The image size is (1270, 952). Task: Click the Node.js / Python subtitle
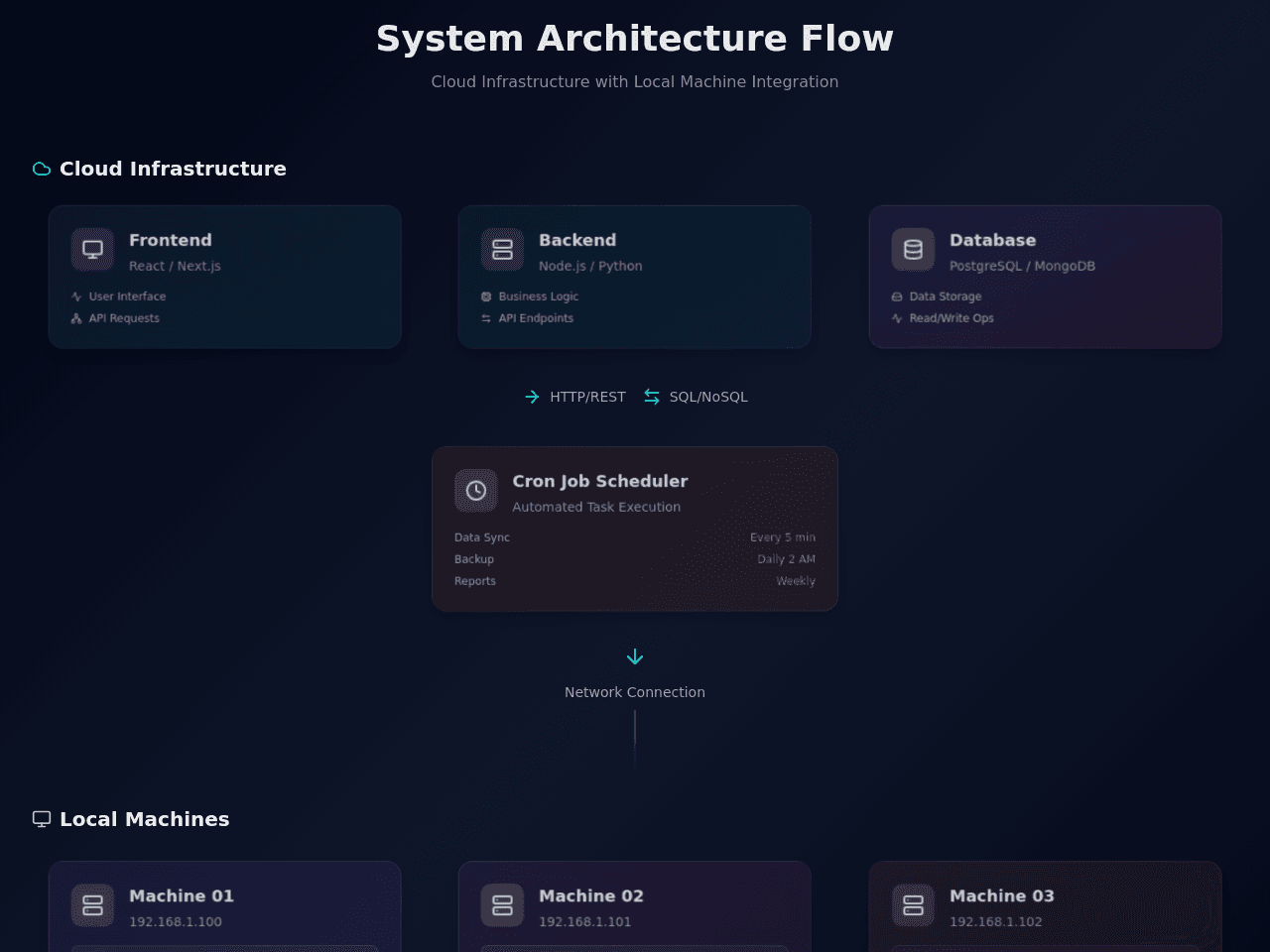590,266
